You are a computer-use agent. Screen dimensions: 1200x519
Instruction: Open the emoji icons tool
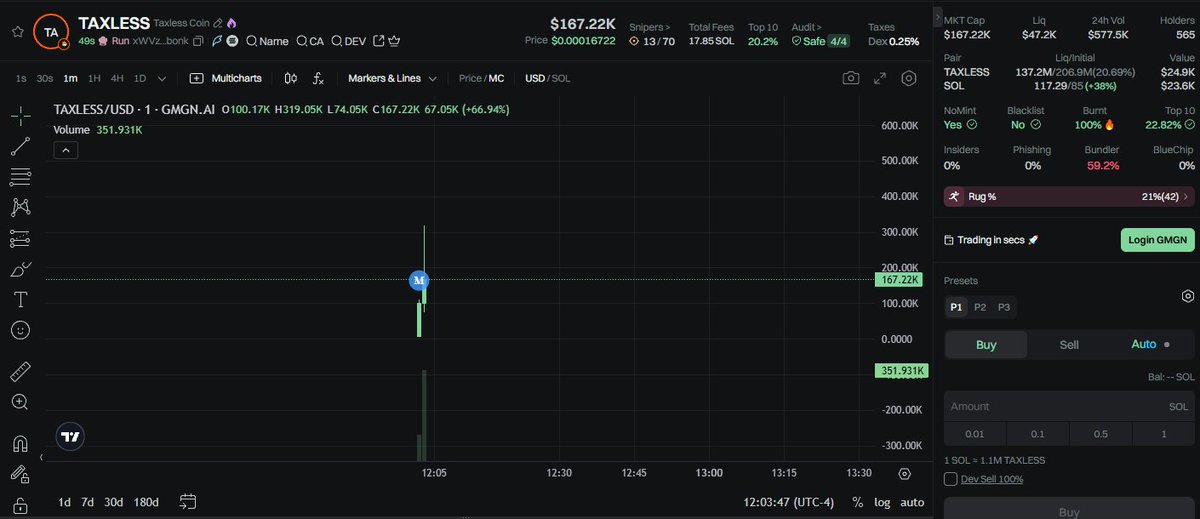point(20,329)
